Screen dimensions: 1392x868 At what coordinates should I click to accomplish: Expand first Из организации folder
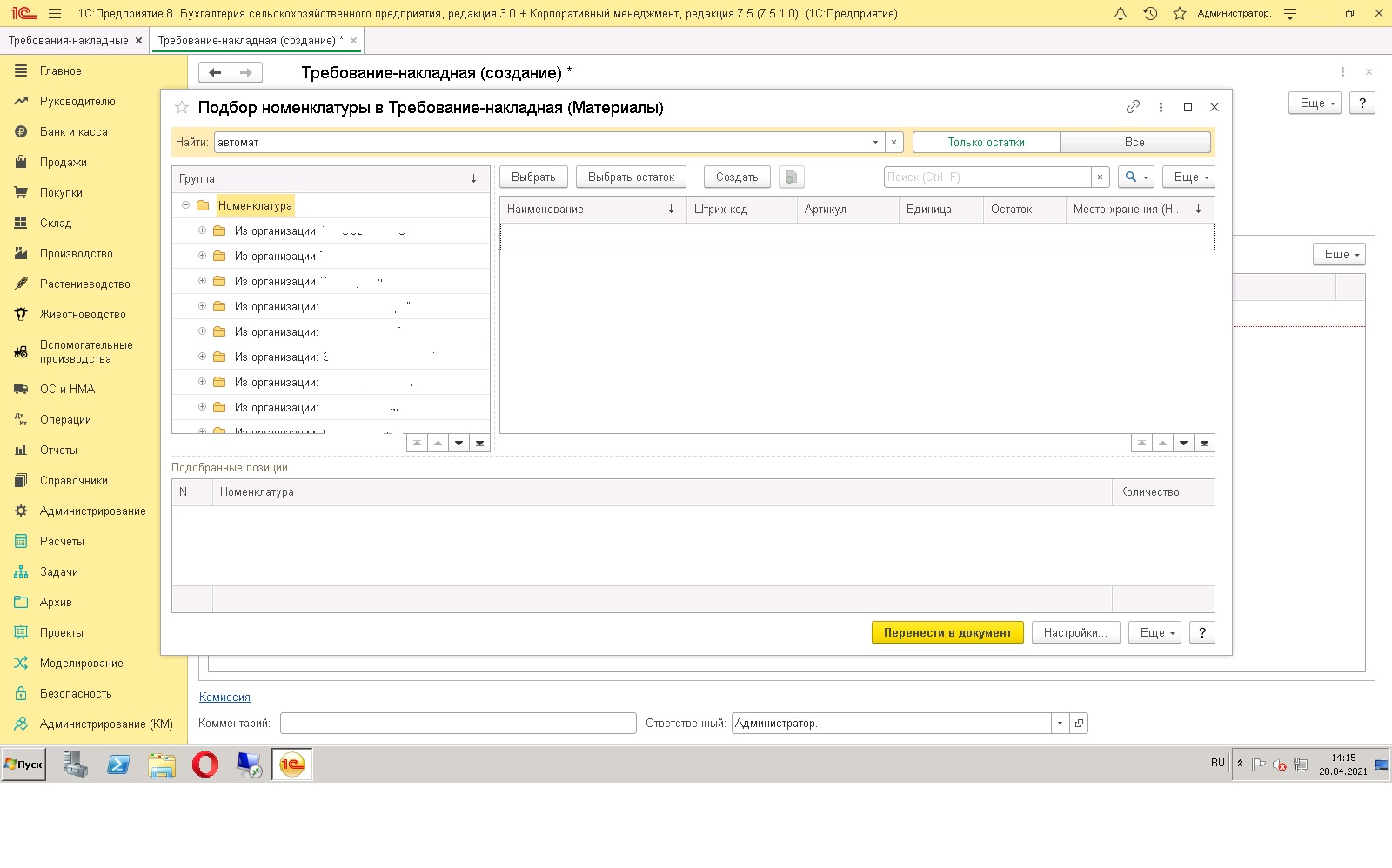pyautogui.click(x=202, y=230)
